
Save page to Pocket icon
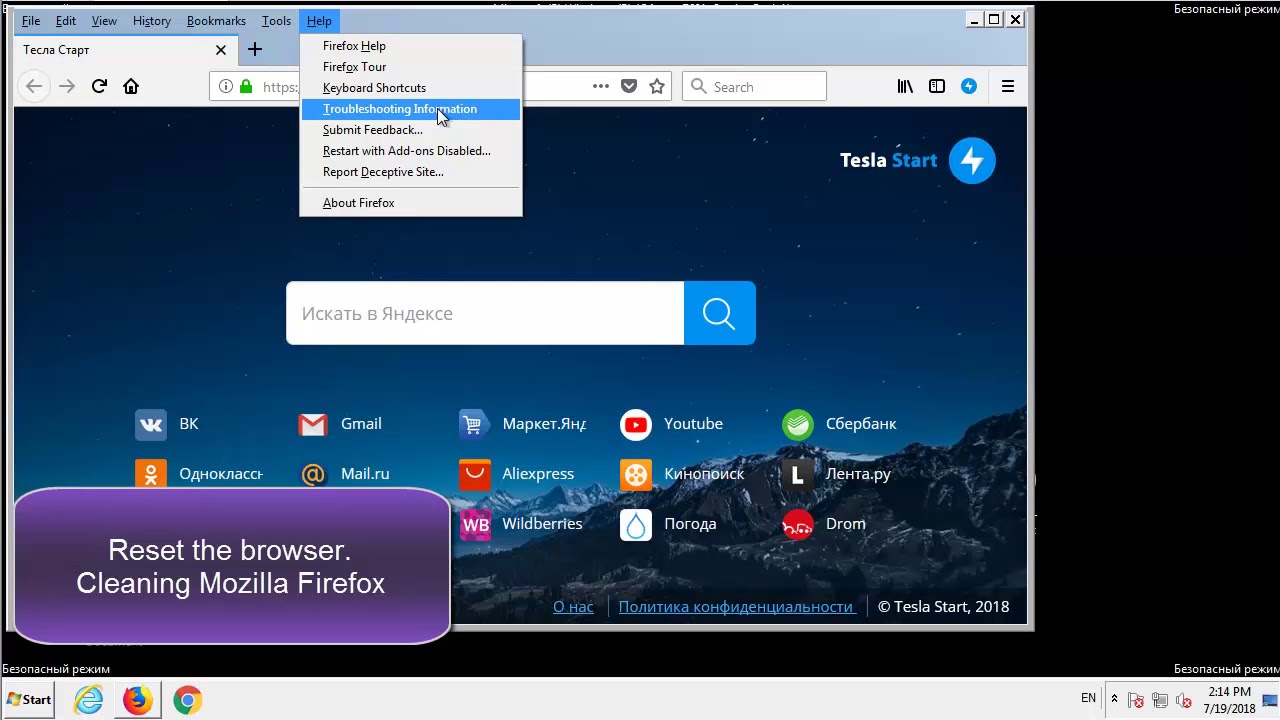pos(629,86)
